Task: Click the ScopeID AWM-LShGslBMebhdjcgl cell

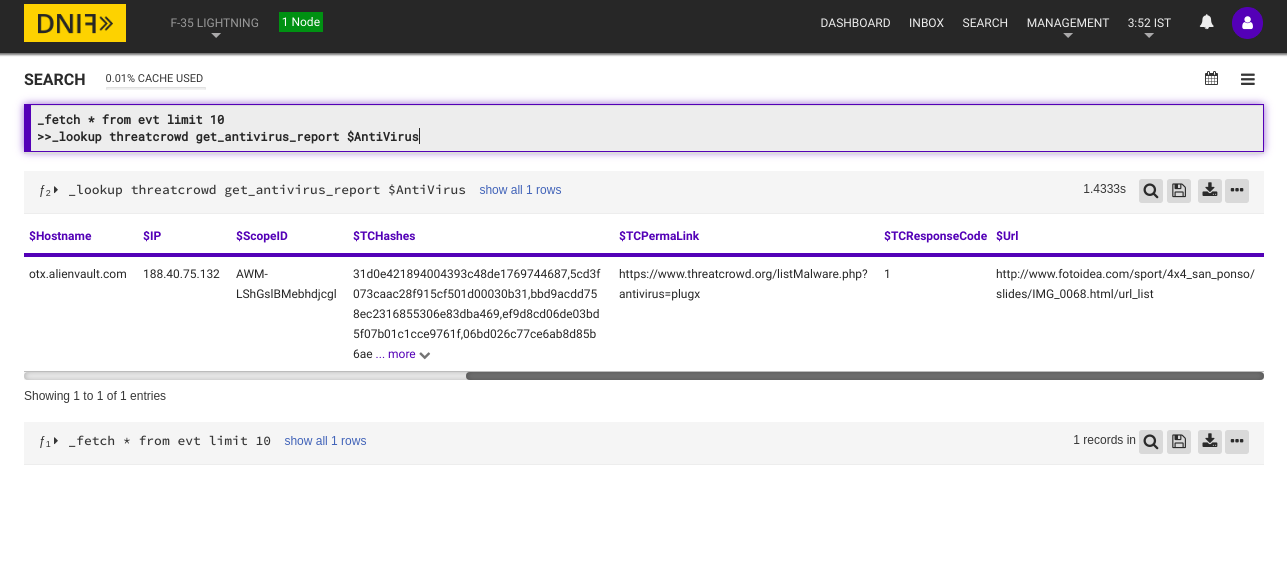Action: (x=286, y=284)
